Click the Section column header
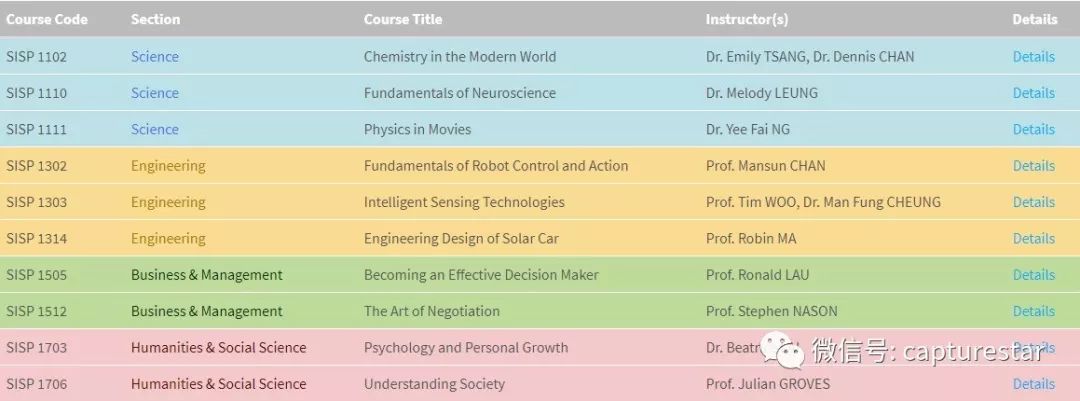 pos(155,19)
